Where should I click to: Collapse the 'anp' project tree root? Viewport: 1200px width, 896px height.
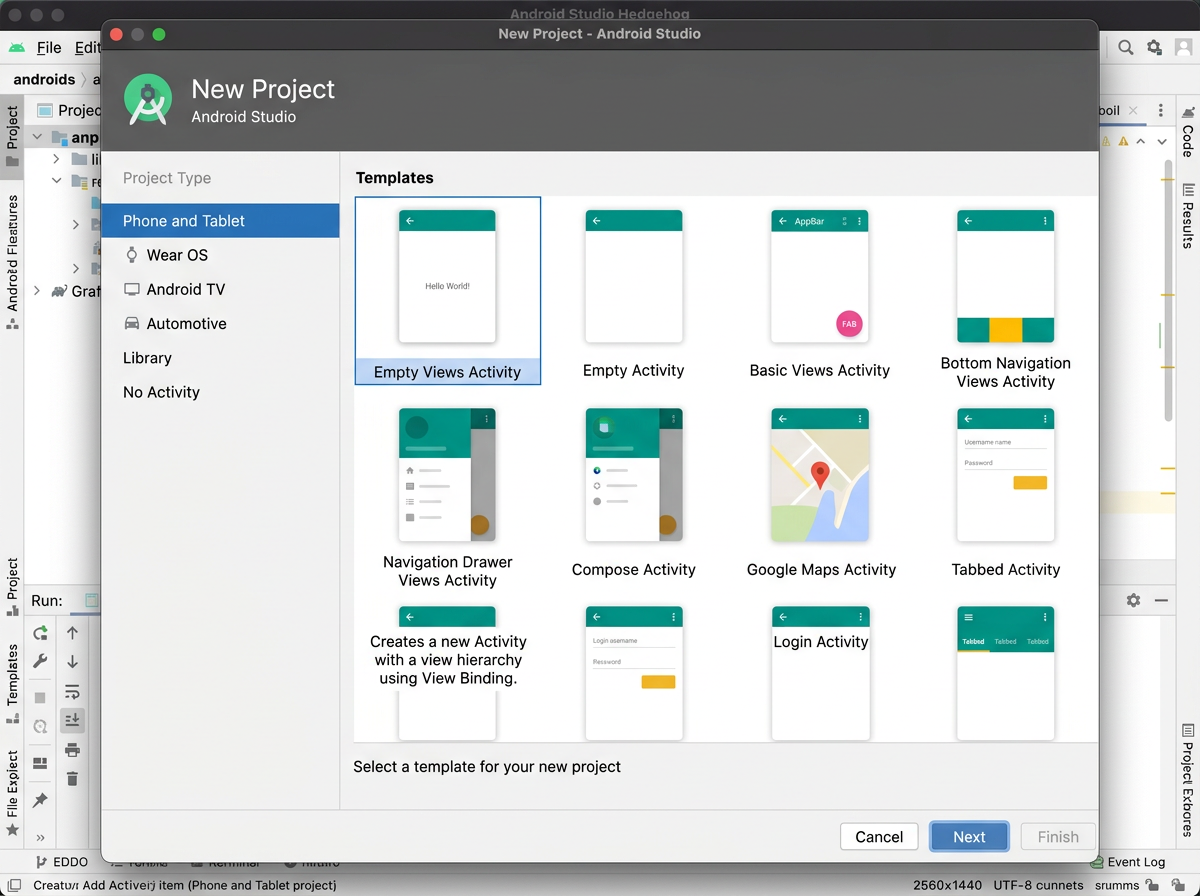(x=38, y=137)
